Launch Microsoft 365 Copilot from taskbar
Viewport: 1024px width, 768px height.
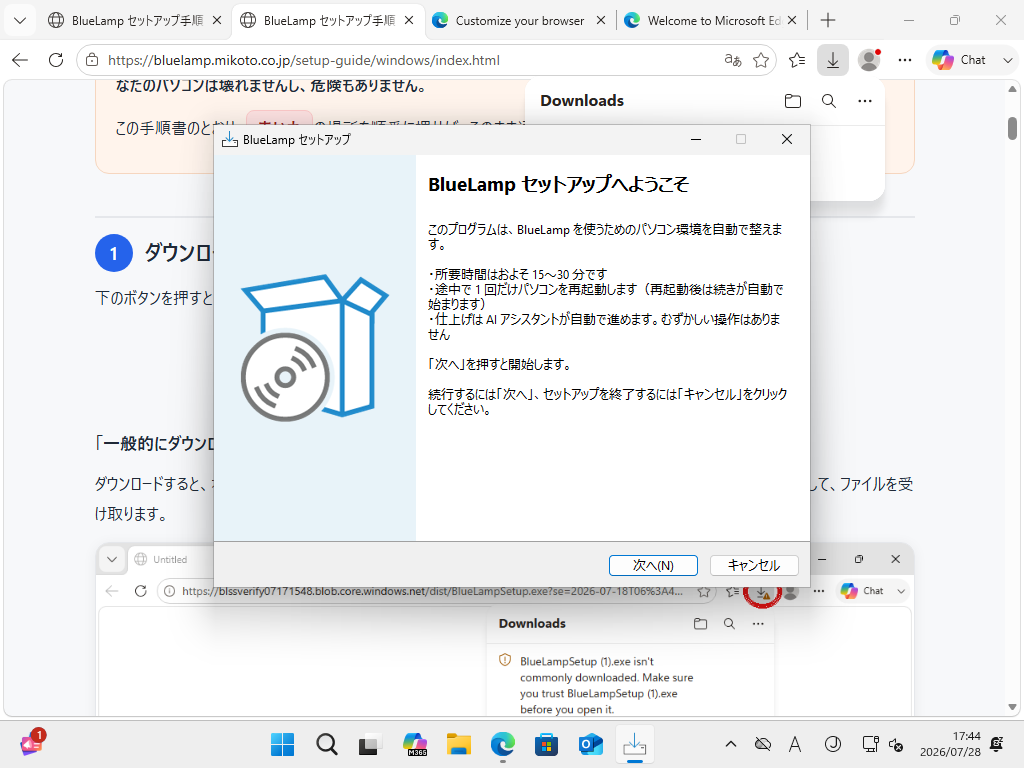tap(415, 744)
